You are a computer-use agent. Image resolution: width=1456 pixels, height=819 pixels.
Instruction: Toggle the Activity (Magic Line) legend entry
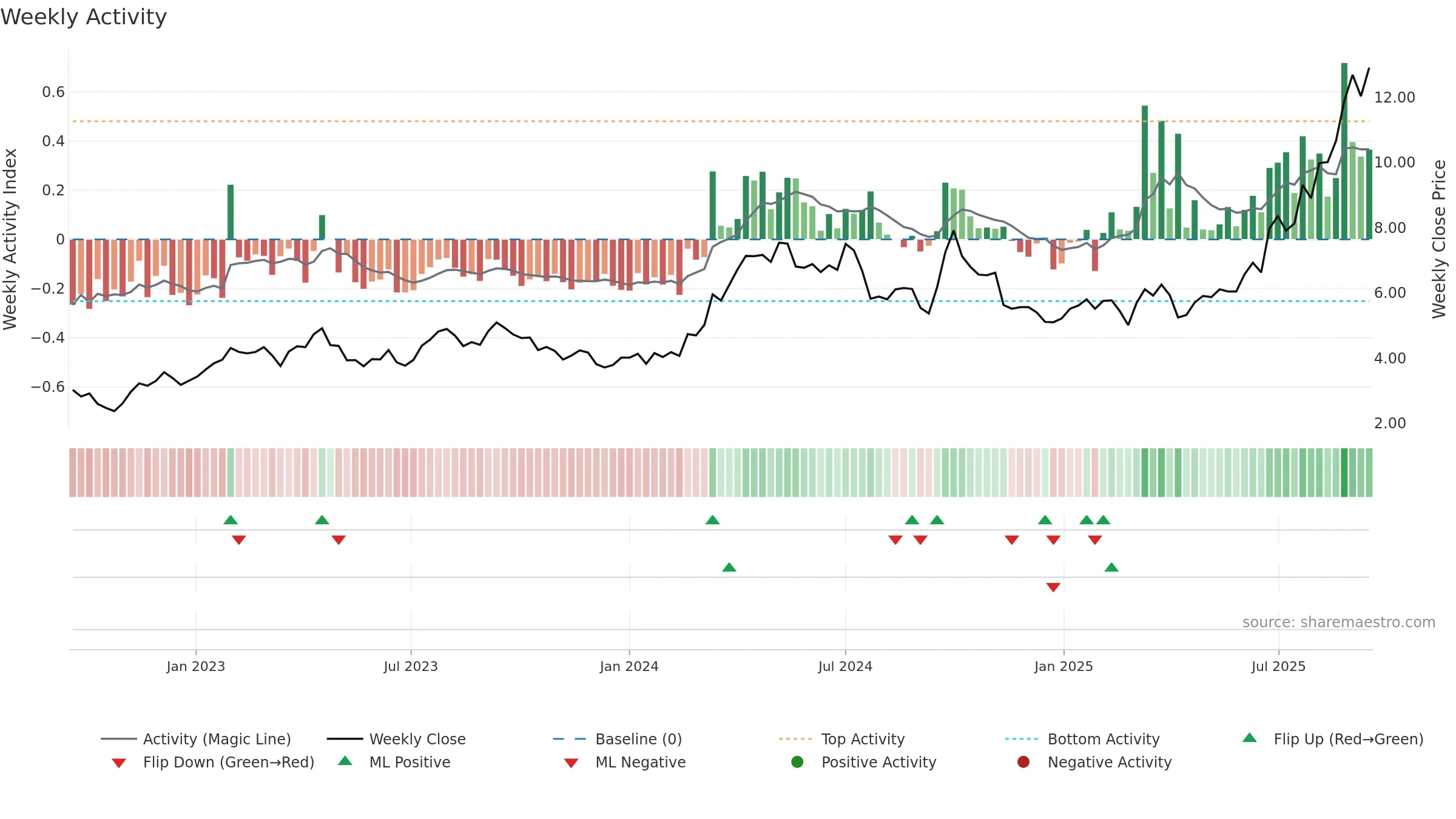point(196,739)
